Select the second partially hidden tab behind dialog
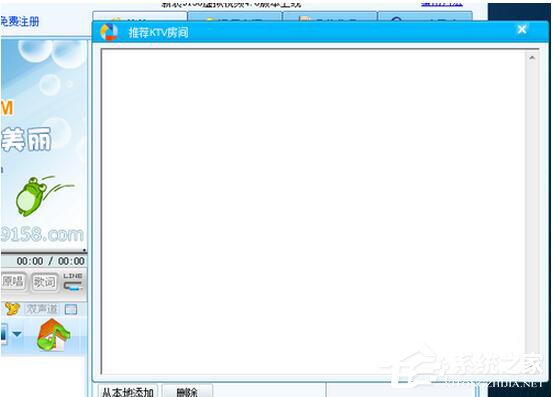553x397 pixels. (235, 16)
